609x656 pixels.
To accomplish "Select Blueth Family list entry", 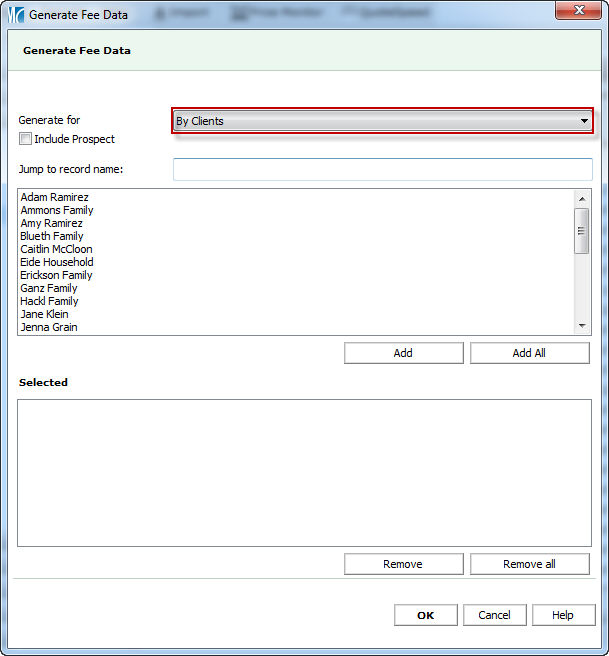I will point(52,236).
